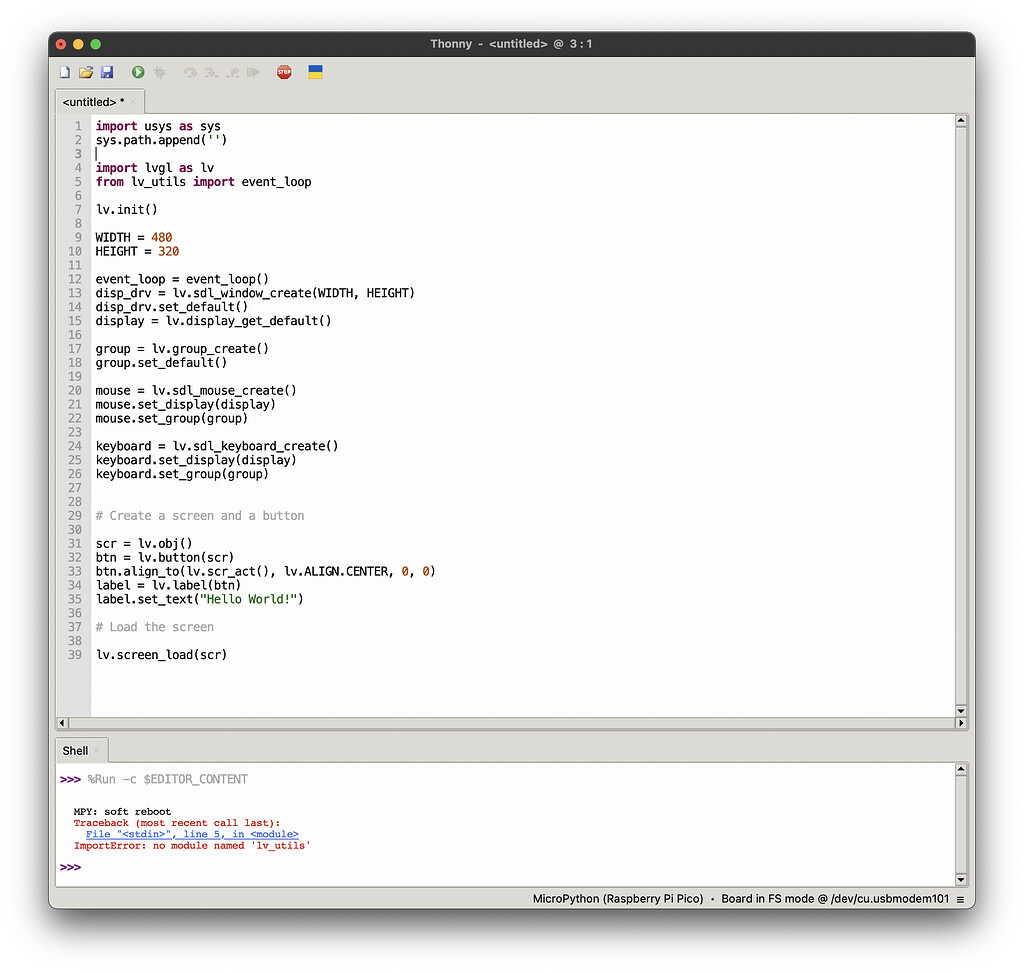Click the Ukraine flag icon
Image resolution: width=1024 pixels, height=973 pixels.
[315, 72]
